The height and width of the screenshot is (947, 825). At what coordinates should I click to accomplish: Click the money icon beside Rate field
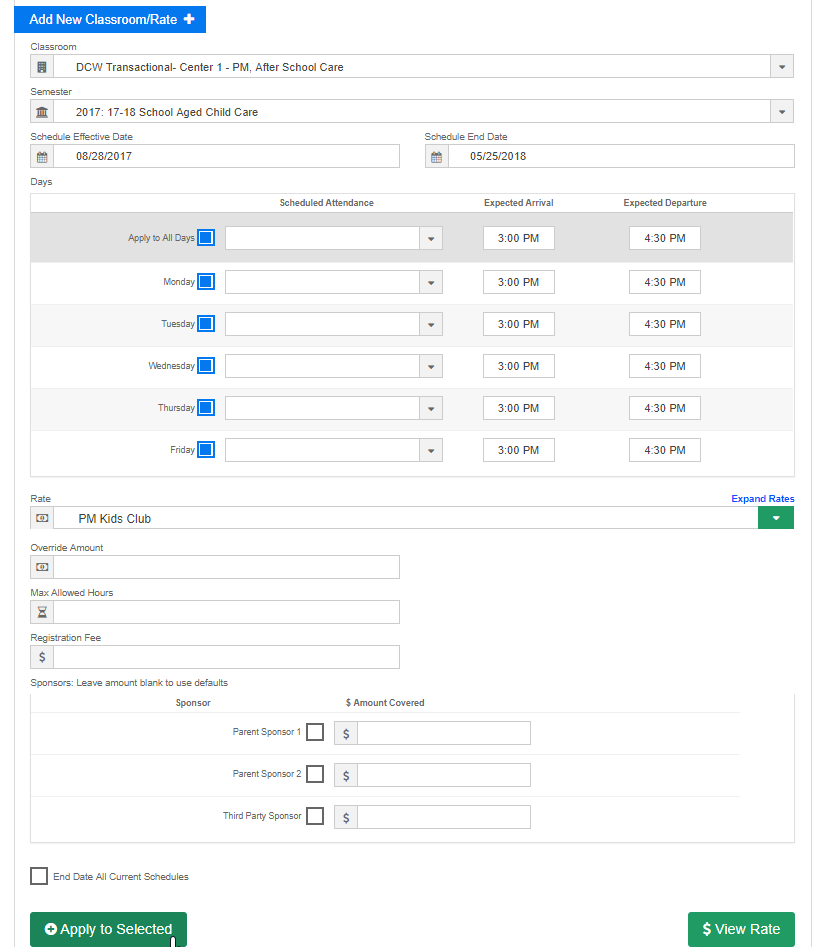coord(42,519)
